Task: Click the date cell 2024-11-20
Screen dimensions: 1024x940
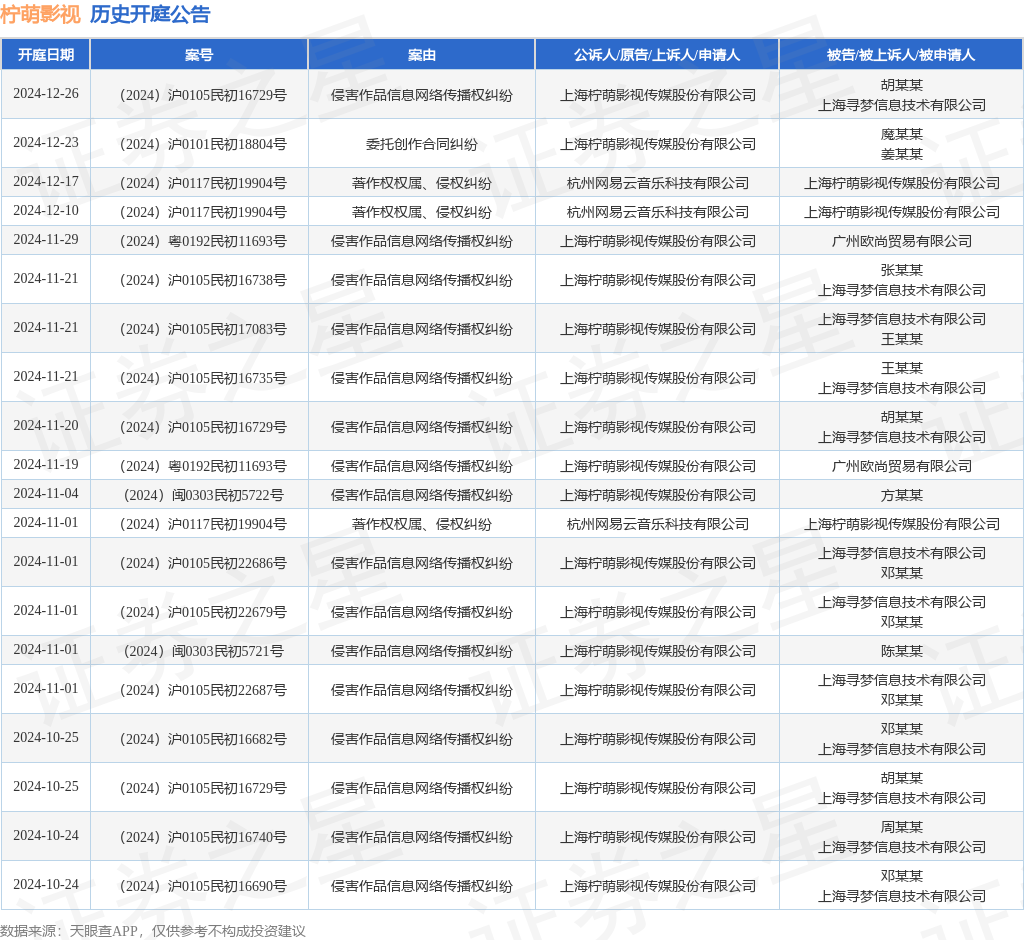Action: [46, 425]
